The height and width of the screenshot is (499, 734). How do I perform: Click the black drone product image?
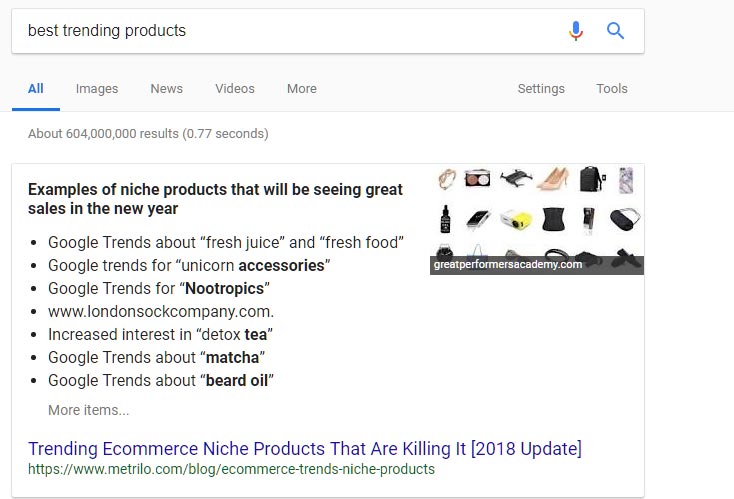[x=515, y=178]
